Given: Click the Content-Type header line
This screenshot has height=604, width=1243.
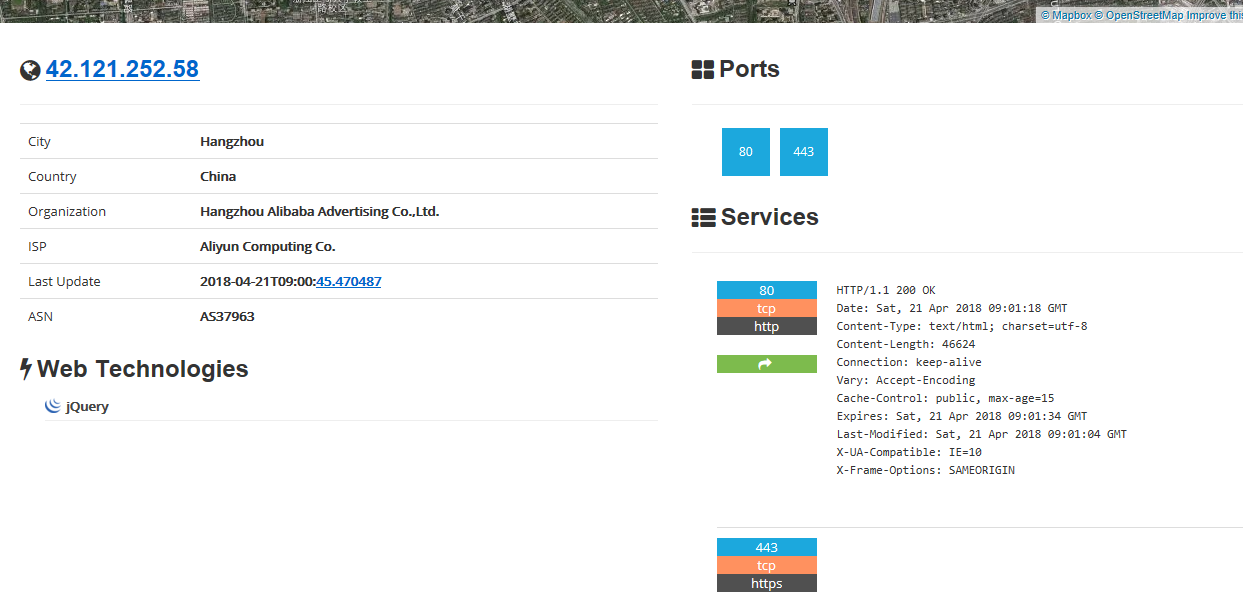Looking at the screenshot, I should [962, 326].
